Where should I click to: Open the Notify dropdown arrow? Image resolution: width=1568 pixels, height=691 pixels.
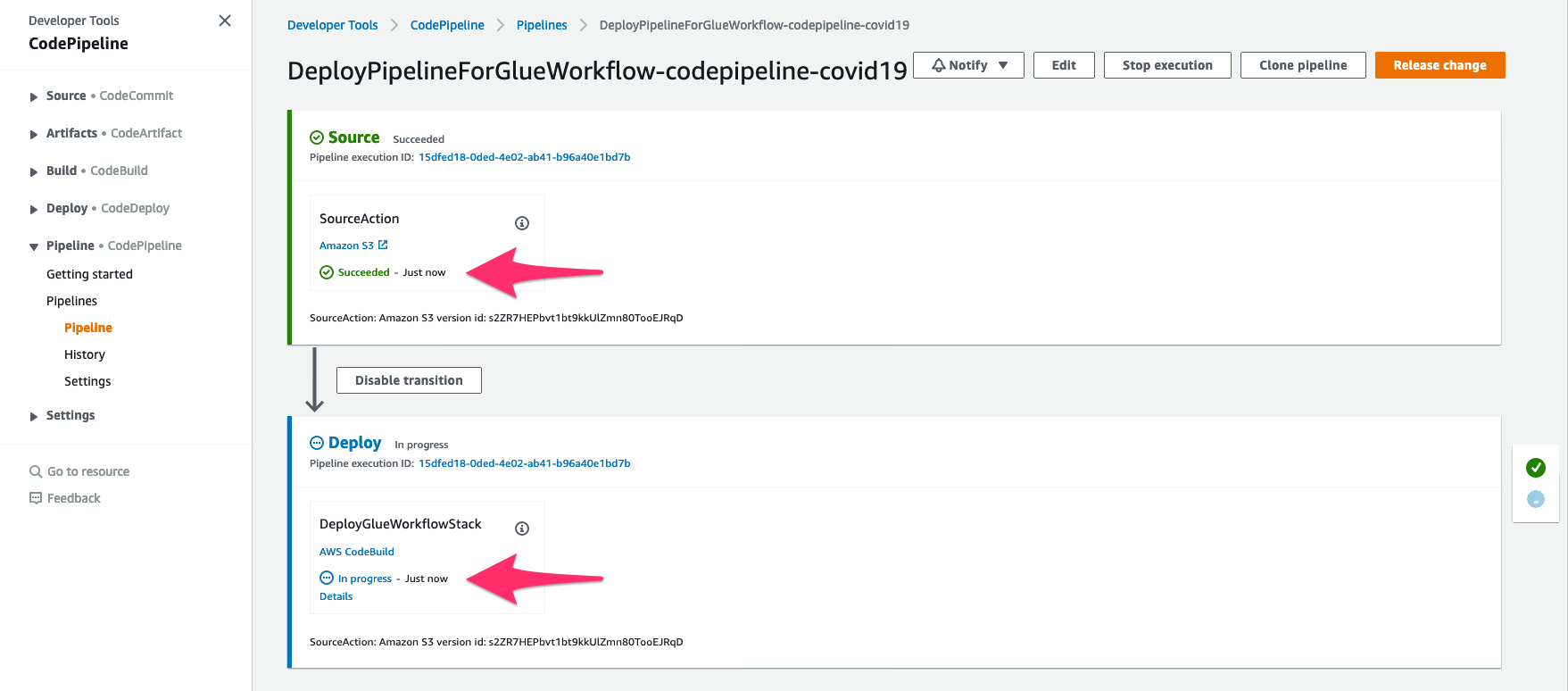tap(1003, 65)
